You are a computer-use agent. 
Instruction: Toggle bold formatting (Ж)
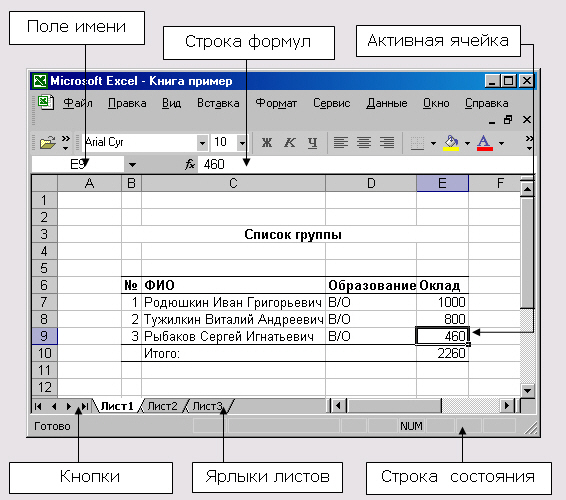pyautogui.click(x=267, y=143)
